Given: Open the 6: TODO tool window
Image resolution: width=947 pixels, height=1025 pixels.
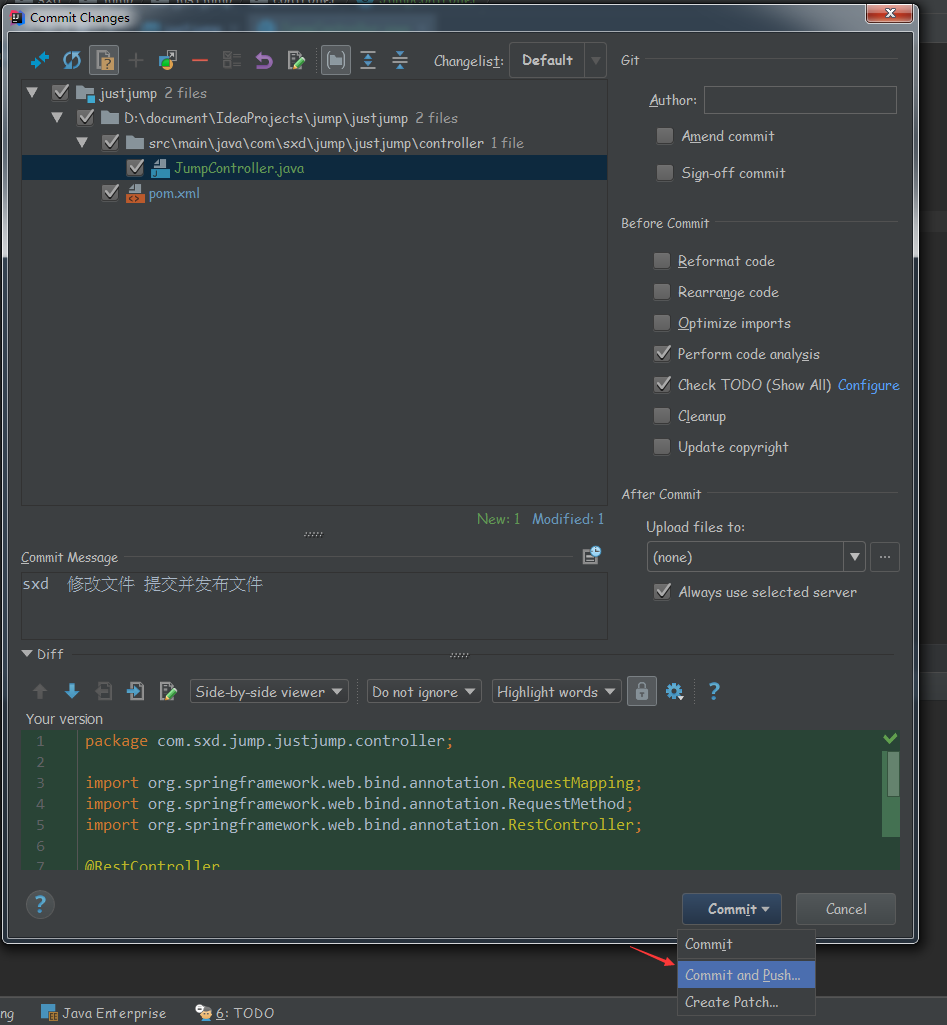Looking at the screenshot, I should pyautogui.click(x=235, y=1013).
